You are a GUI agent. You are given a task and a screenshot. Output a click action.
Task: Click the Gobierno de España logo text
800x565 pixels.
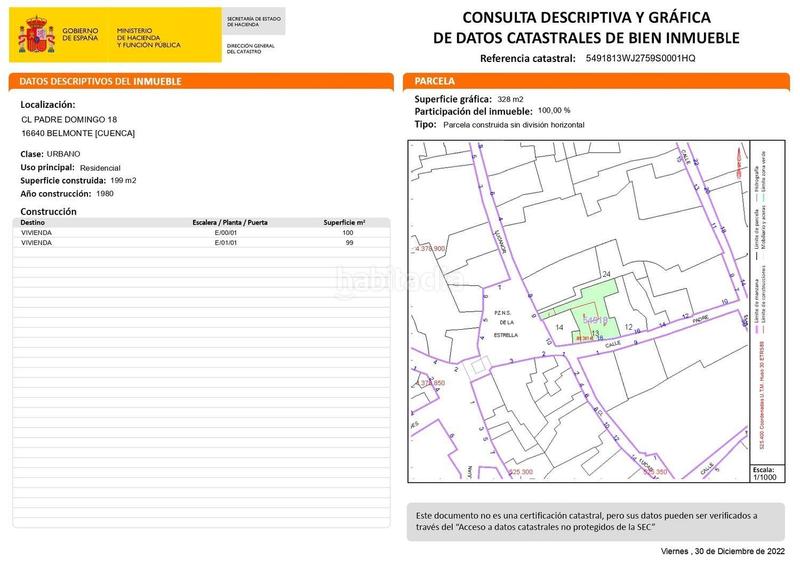pos(79,35)
